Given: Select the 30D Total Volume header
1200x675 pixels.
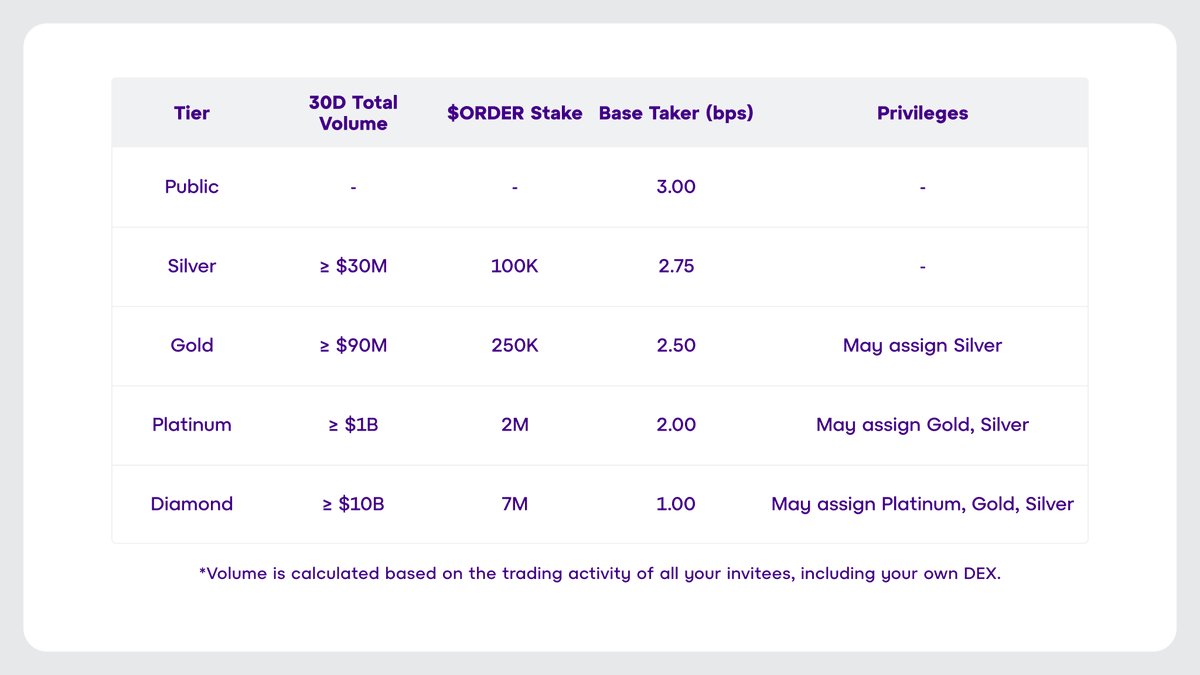Looking at the screenshot, I should 353,113.
